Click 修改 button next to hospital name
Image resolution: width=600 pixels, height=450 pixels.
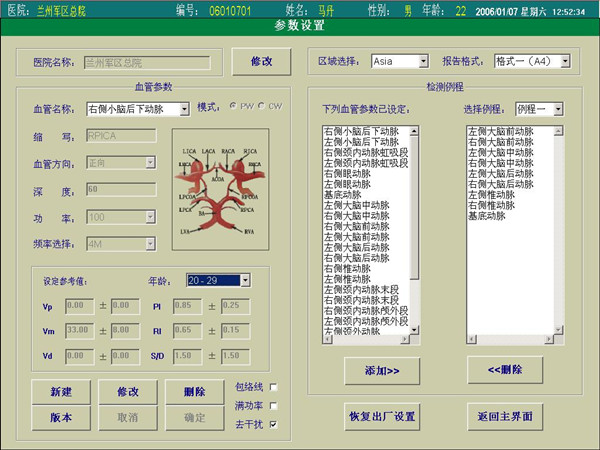click(254, 61)
